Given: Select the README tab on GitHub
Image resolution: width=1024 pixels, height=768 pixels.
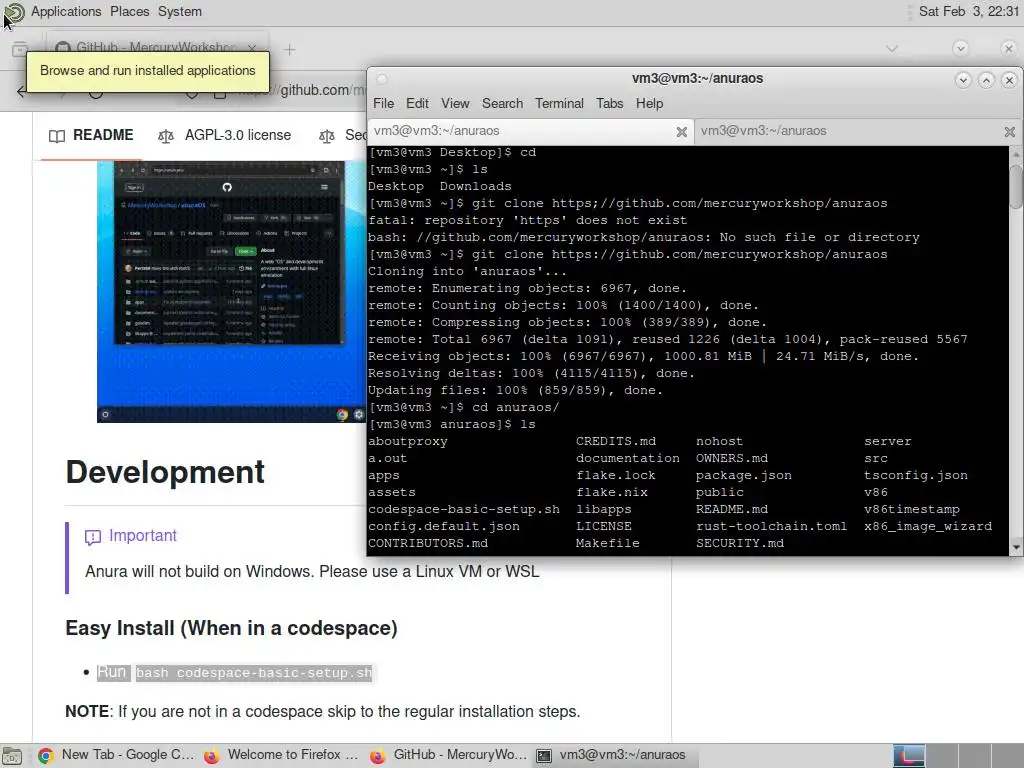Looking at the screenshot, I should coord(91,135).
